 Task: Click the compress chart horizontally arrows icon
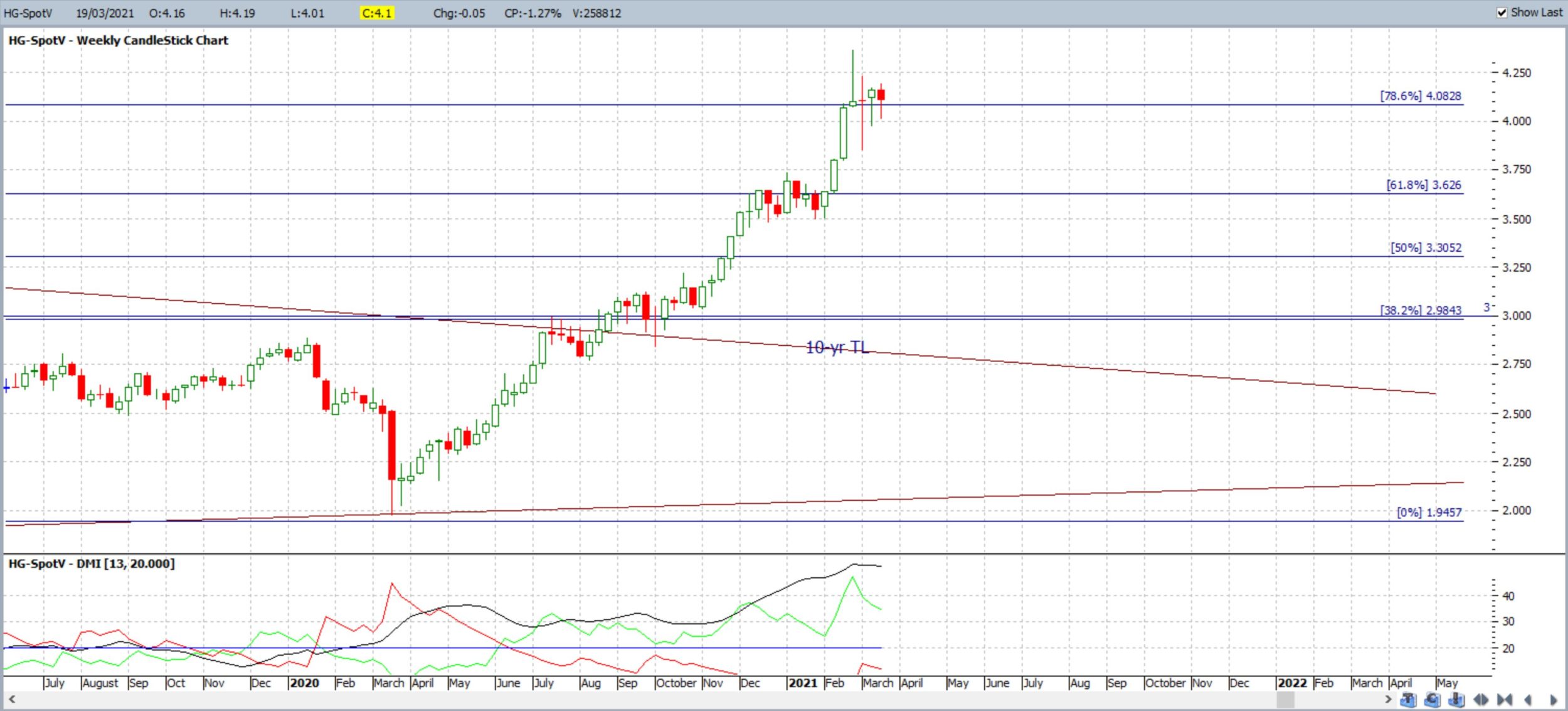click(x=1505, y=699)
